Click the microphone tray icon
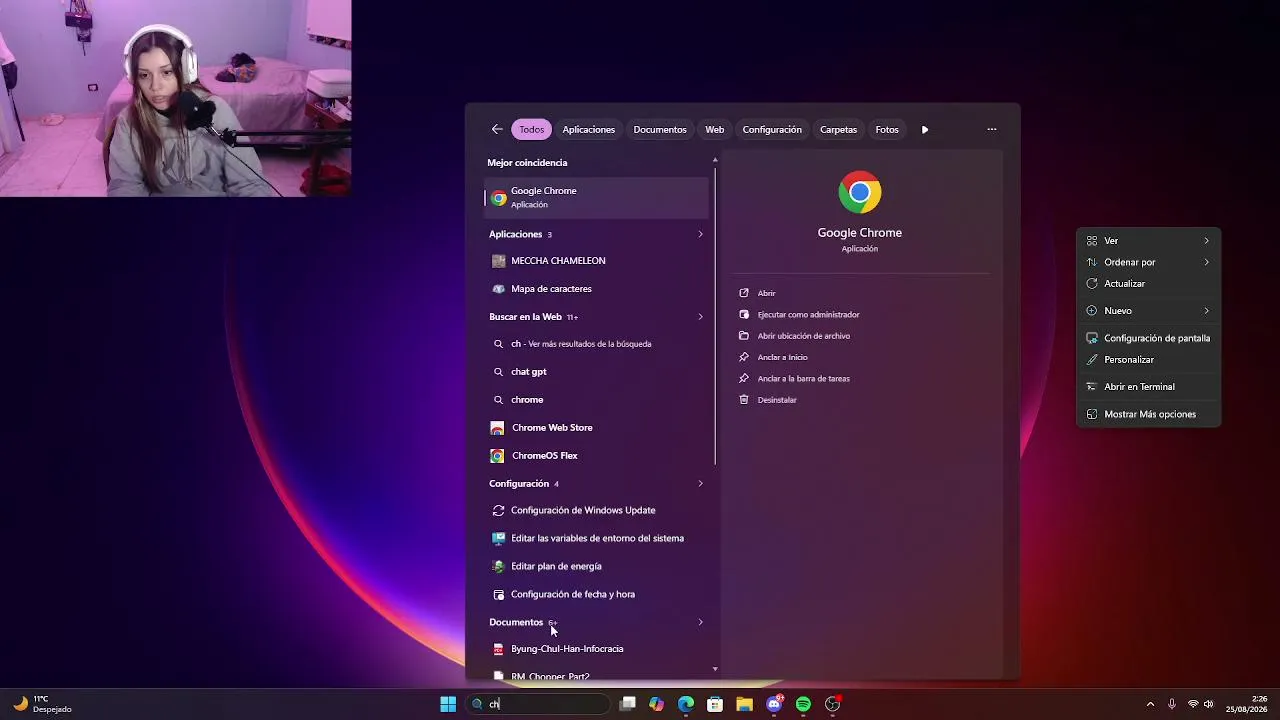The image size is (1280, 720). click(x=1172, y=704)
